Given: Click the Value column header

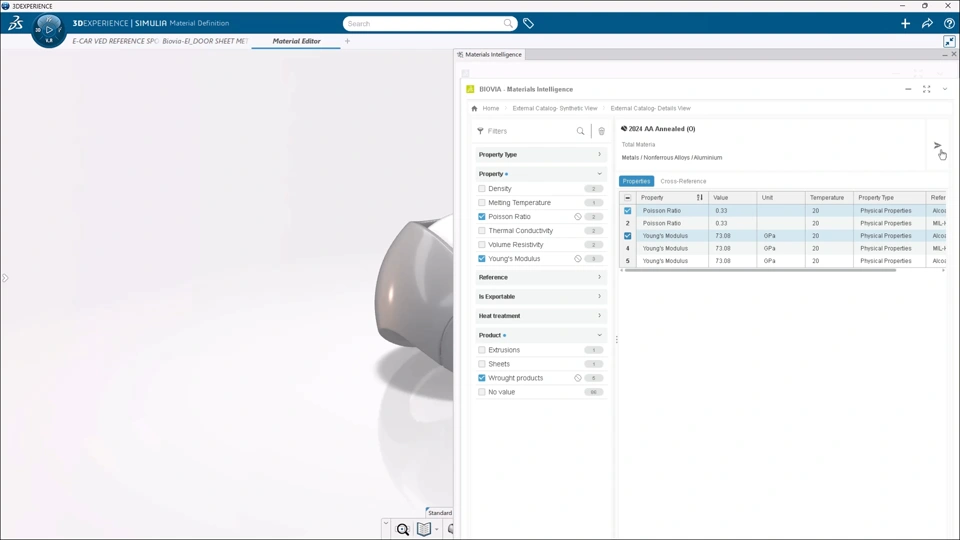Looking at the screenshot, I should click(x=732, y=198).
